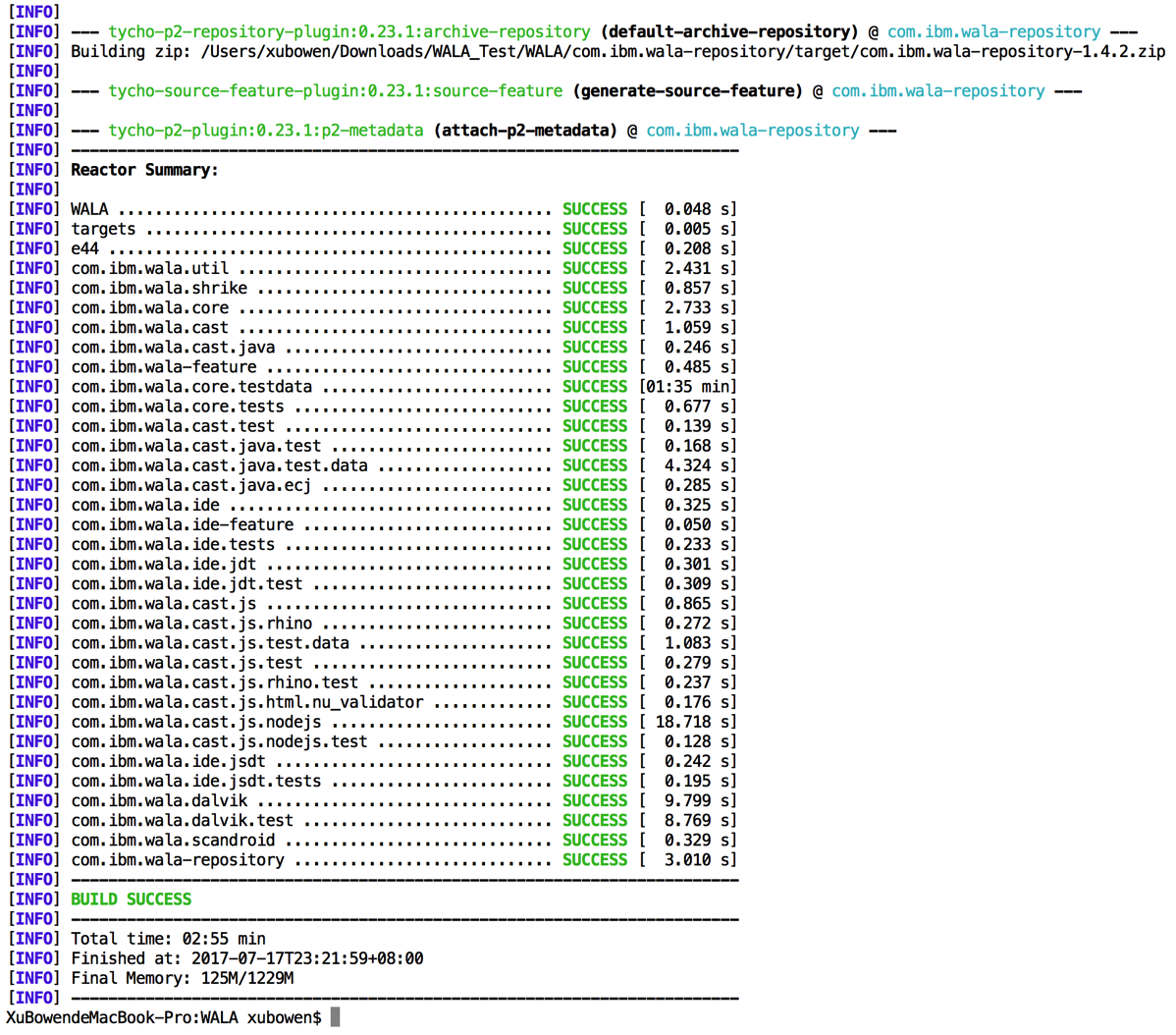
Task: Click the "com.ibm.wala.scandroid" module name
Action: pyautogui.click(x=173, y=841)
